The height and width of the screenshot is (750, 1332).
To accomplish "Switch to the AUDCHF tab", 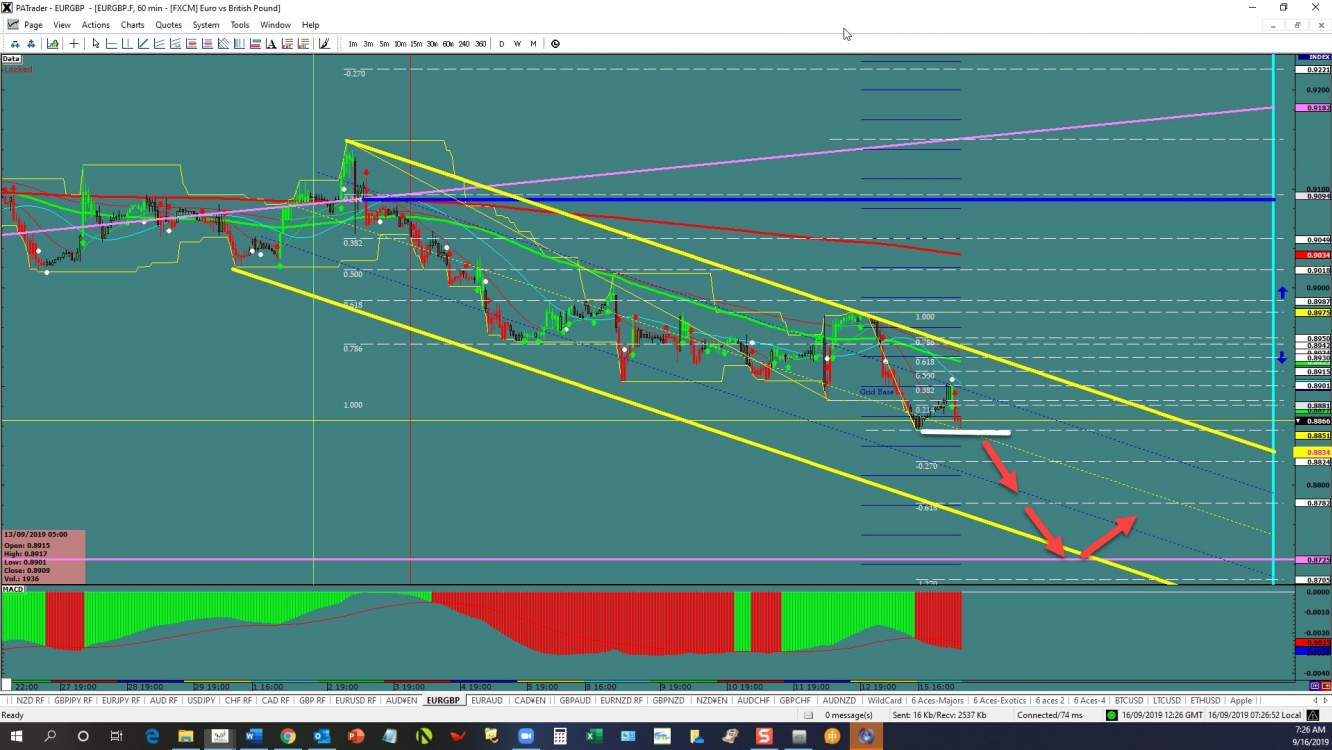I will [x=753, y=701].
